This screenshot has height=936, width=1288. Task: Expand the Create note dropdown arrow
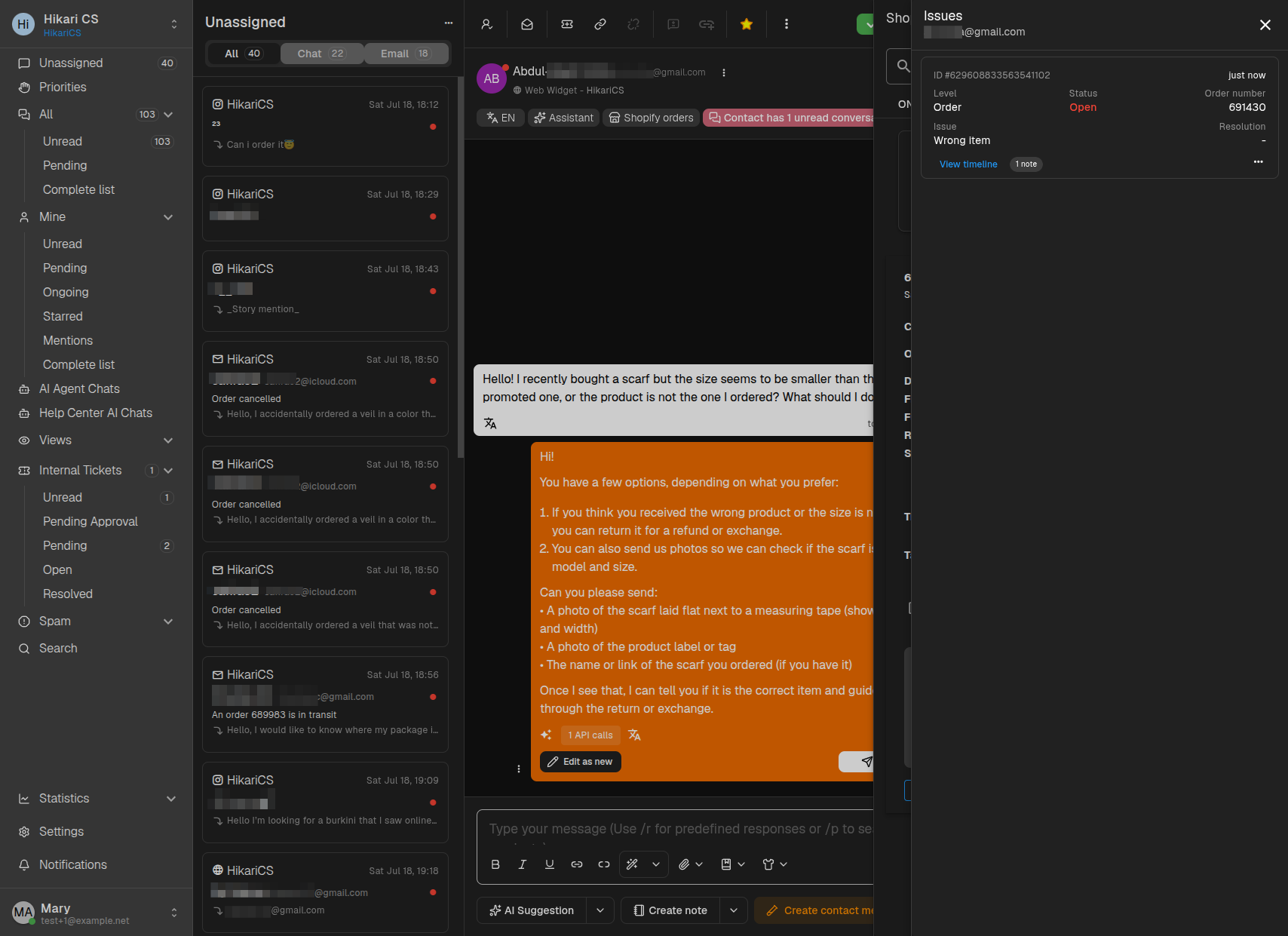coord(734,910)
